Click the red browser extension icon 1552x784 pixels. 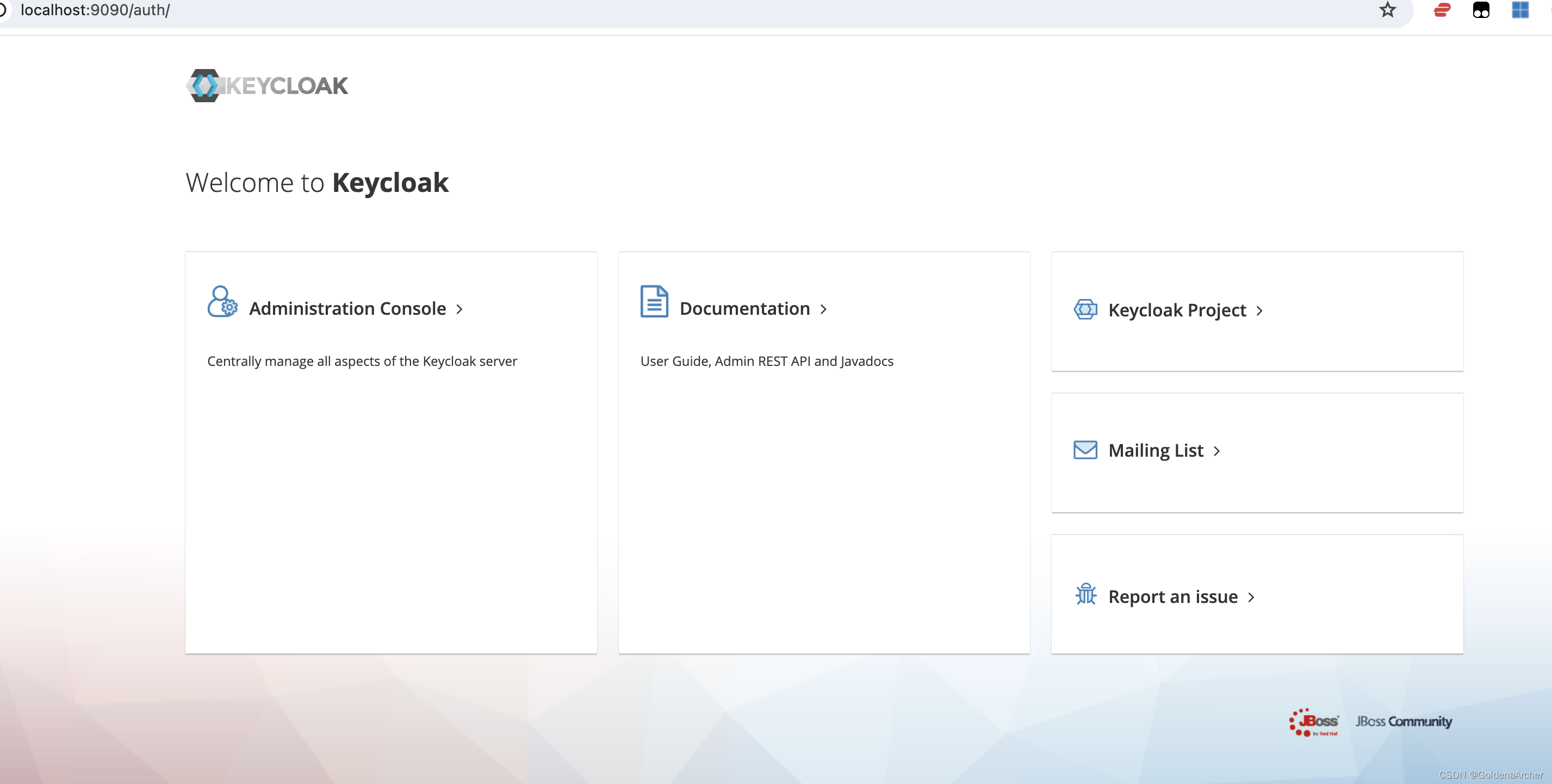tap(1442, 10)
